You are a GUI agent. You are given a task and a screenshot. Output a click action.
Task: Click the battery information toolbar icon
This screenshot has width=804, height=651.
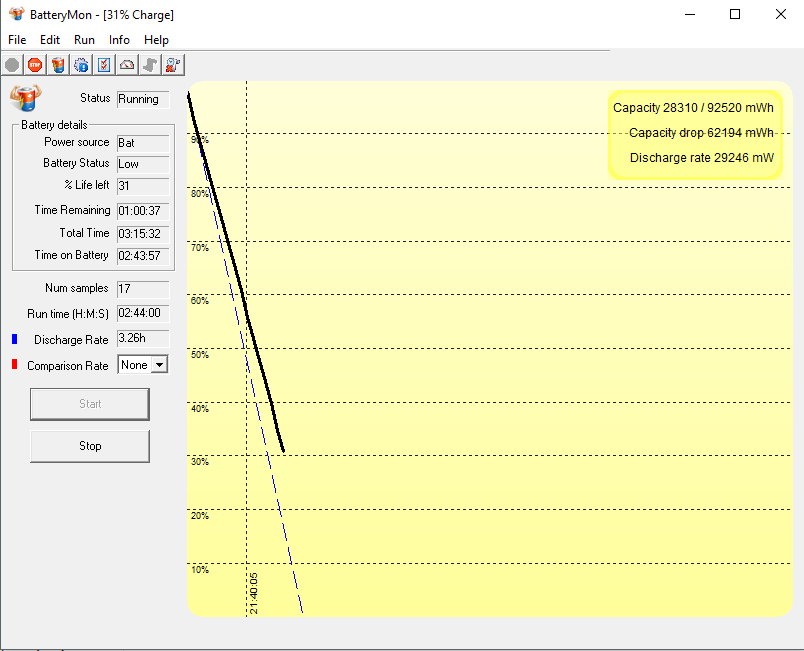58,65
